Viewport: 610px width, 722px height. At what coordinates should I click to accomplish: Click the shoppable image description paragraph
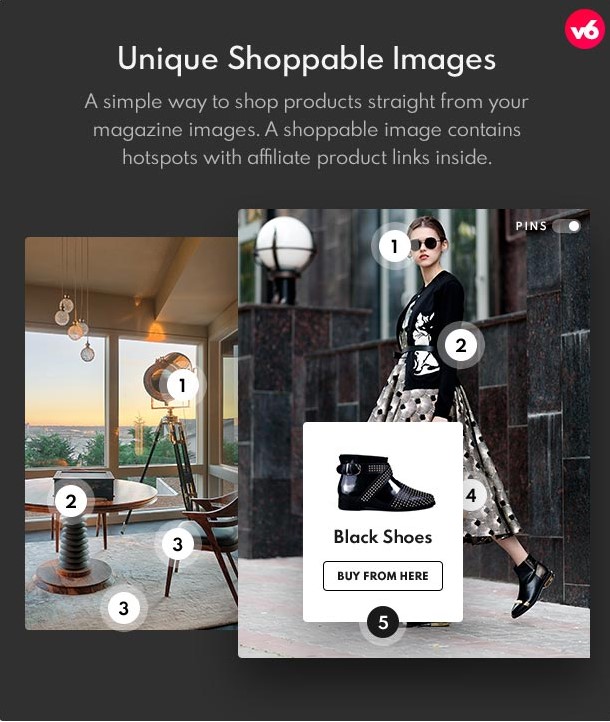point(307,130)
